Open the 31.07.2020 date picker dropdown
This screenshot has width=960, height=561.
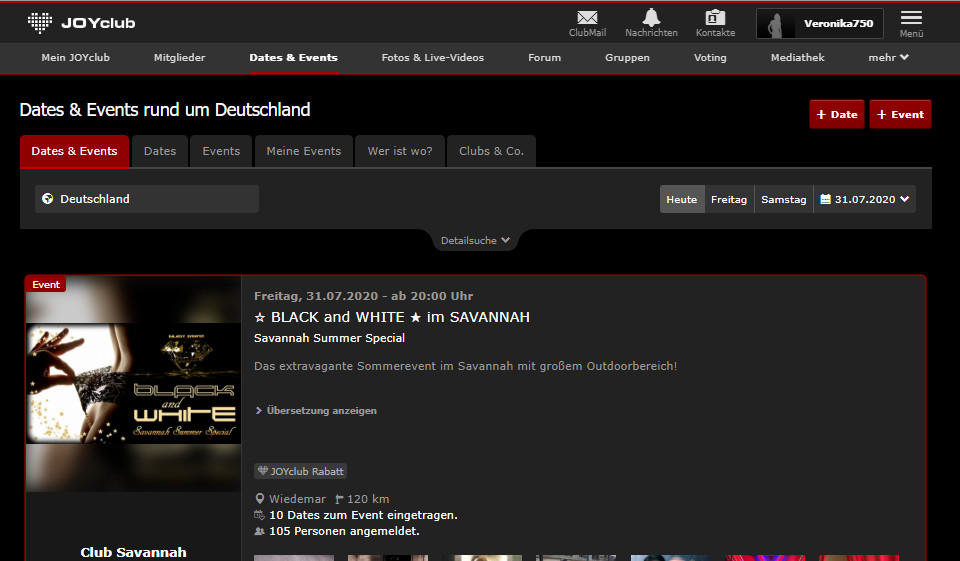[865, 199]
